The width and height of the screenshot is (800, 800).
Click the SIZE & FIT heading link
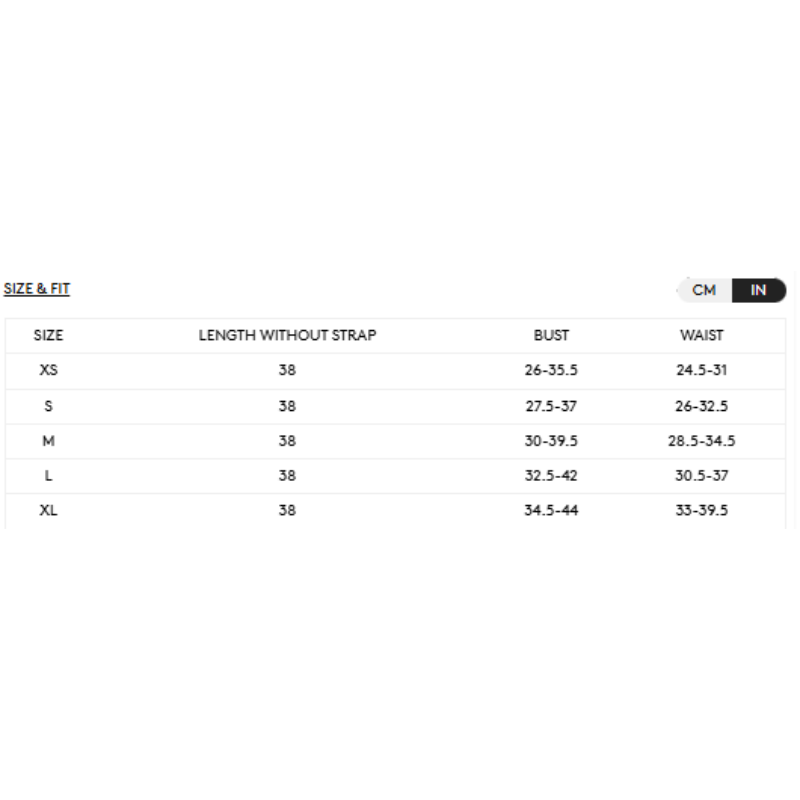37,289
